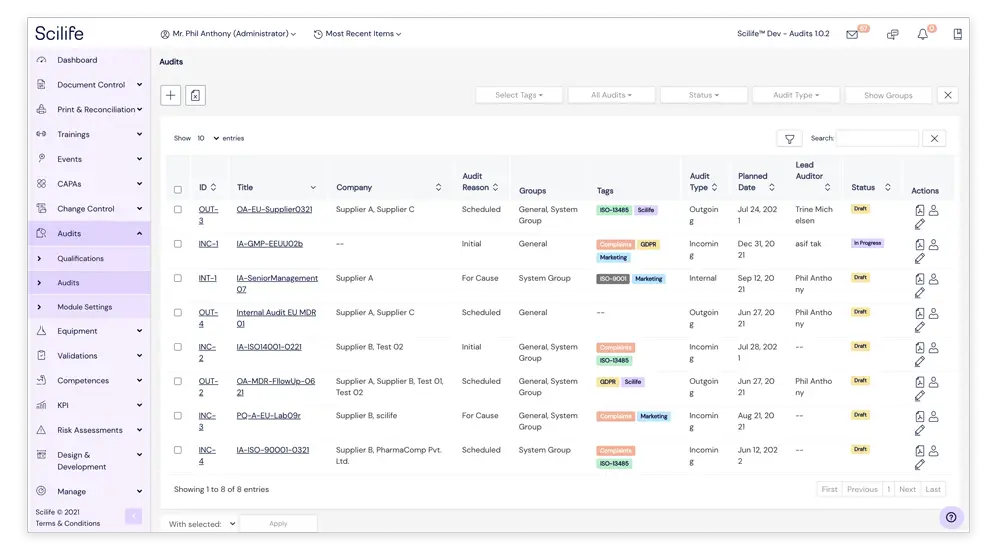Select Qualifications submenu item
1000x560 pixels.
click(89, 258)
